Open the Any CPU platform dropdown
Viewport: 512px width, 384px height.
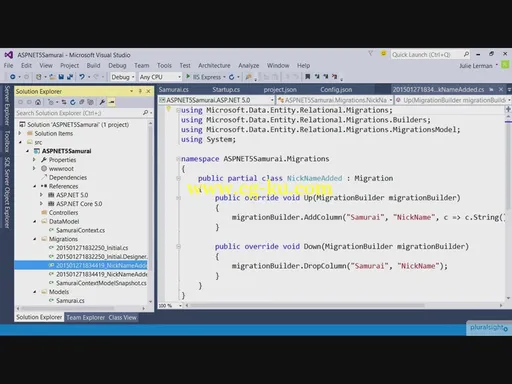click(x=160, y=77)
